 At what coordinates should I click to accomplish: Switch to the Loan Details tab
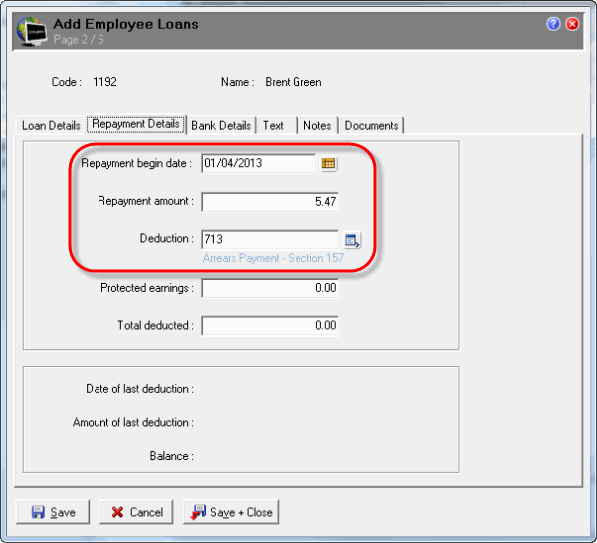tap(51, 125)
